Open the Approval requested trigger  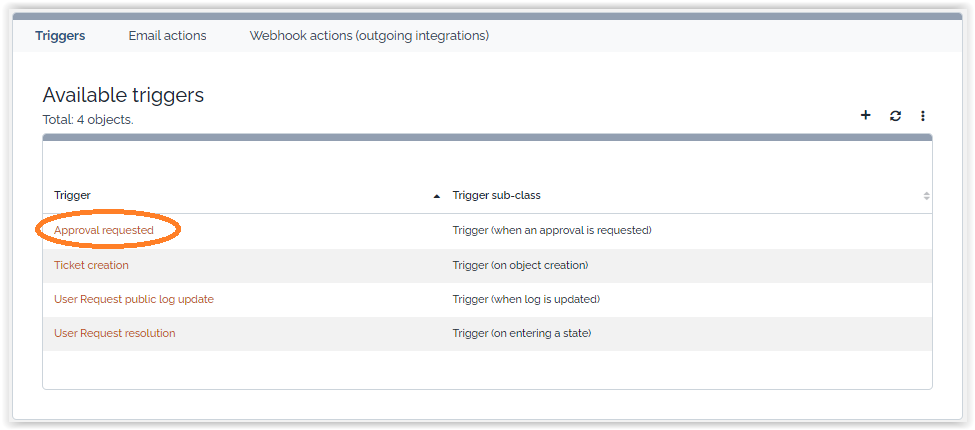point(104,230)
